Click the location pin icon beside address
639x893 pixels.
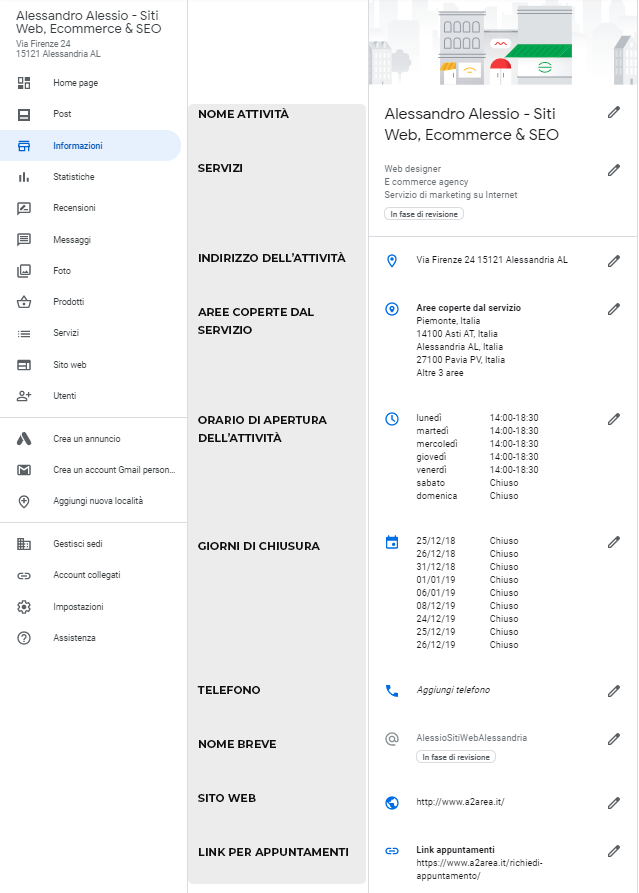(x=392, y=261)
